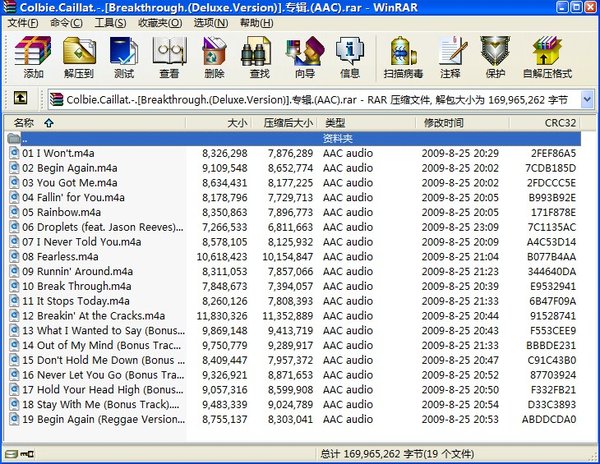Click AAC audio type of 09 Runnin' Around

pyautogui.click(x=348, y=271)
